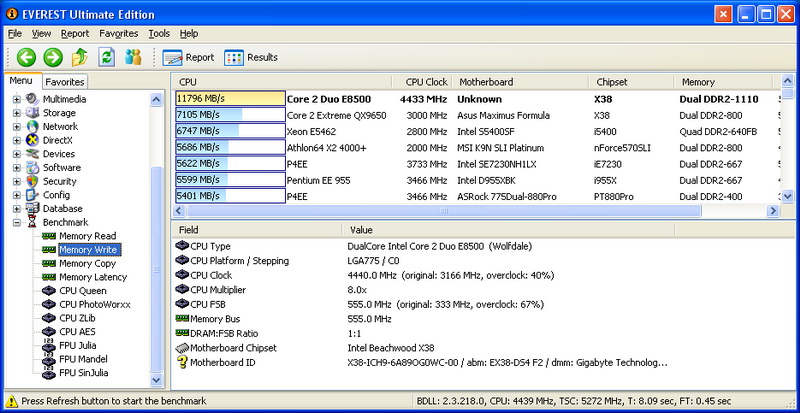
Task: Select the Storage tree icon
Action: pyautogui.click(x=32, y=113)
